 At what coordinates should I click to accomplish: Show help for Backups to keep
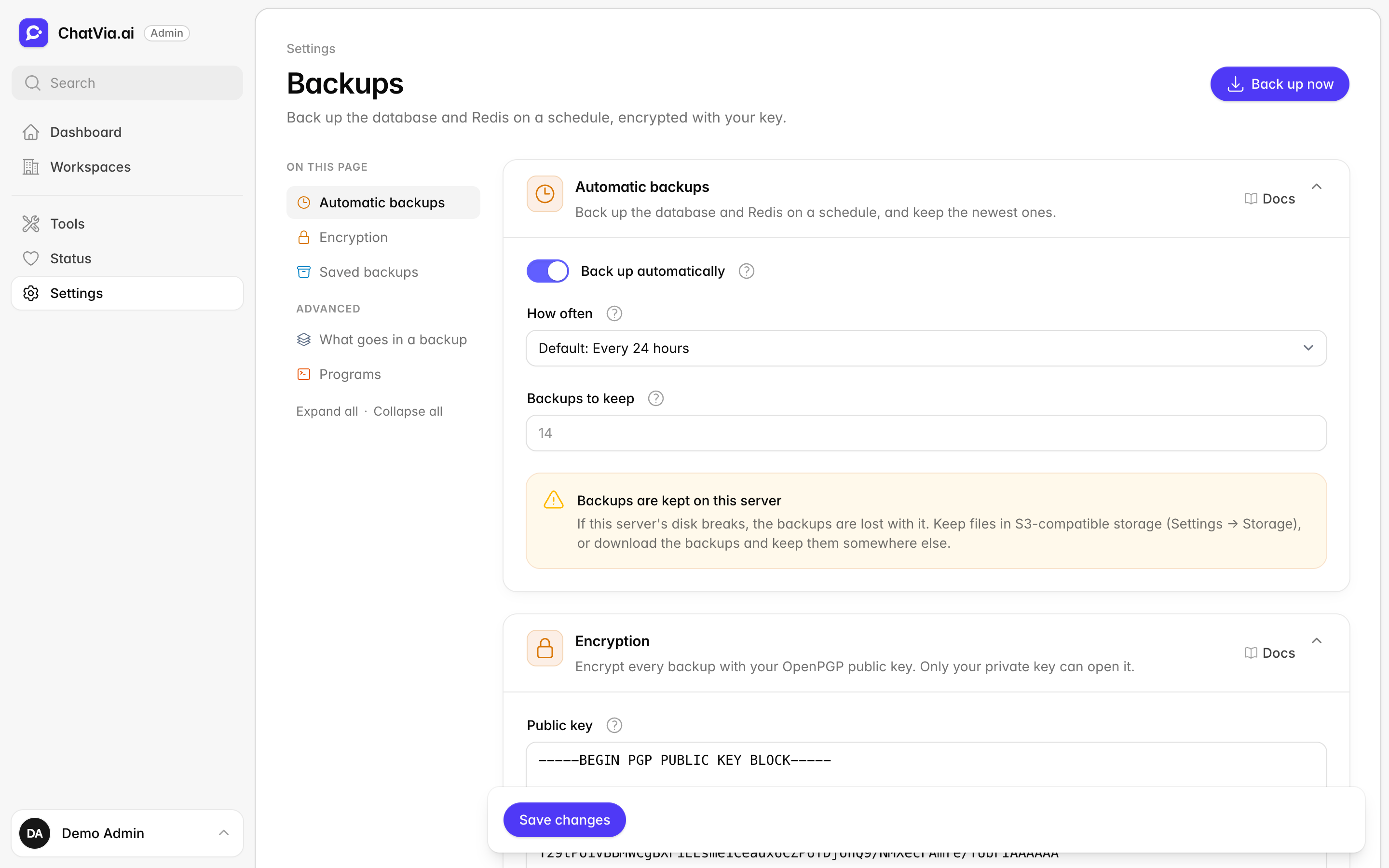pyautogui.click(x=655, y=398)
